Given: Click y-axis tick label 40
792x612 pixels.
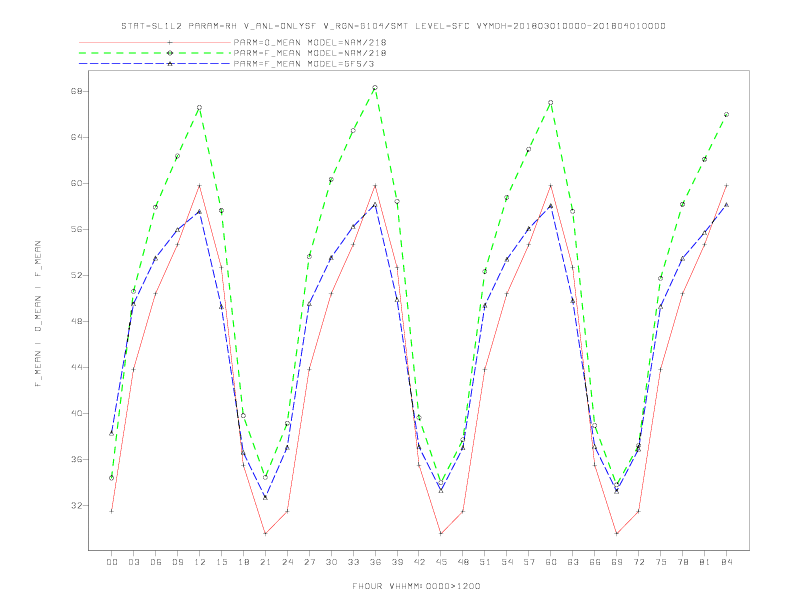Looking at the screenshot, I should click(x=76, y=413).
